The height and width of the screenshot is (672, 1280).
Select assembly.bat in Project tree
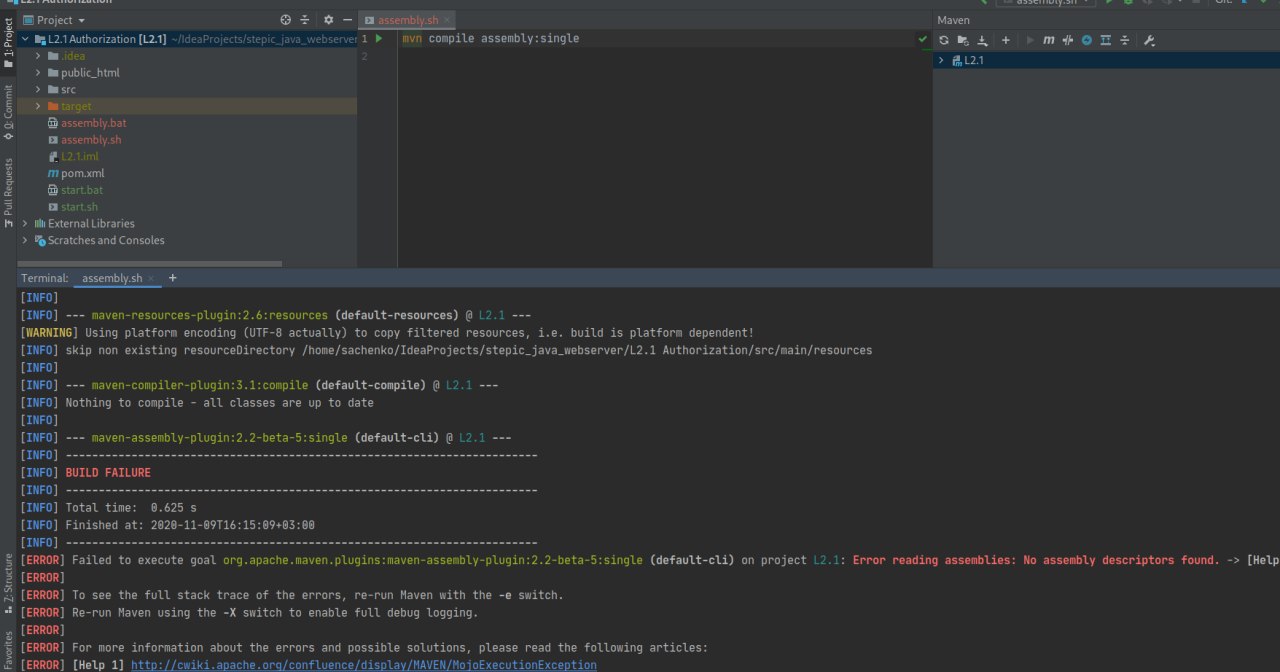pos(93,123)
